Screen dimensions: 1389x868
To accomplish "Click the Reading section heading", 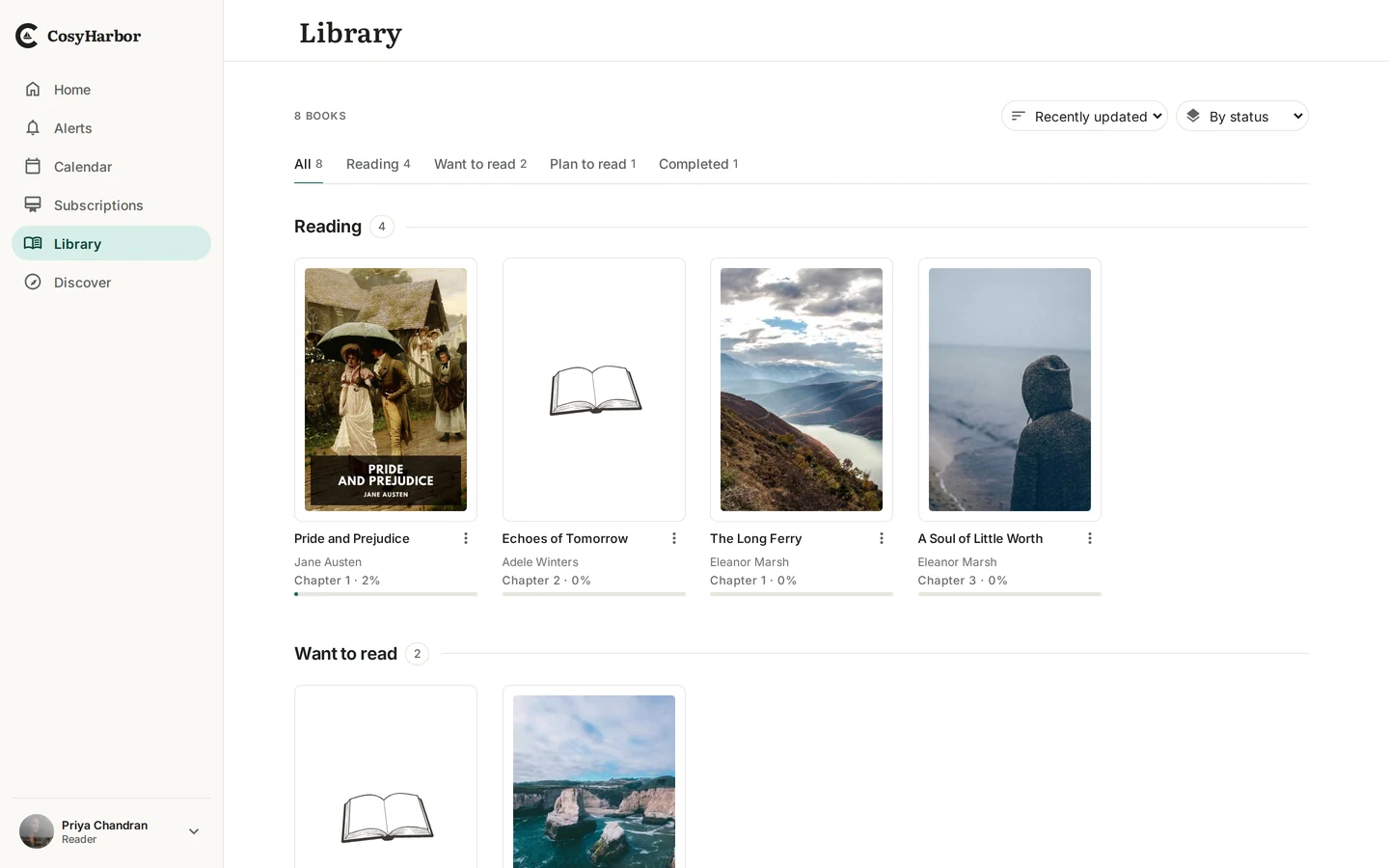I will [x=328, y=227].
